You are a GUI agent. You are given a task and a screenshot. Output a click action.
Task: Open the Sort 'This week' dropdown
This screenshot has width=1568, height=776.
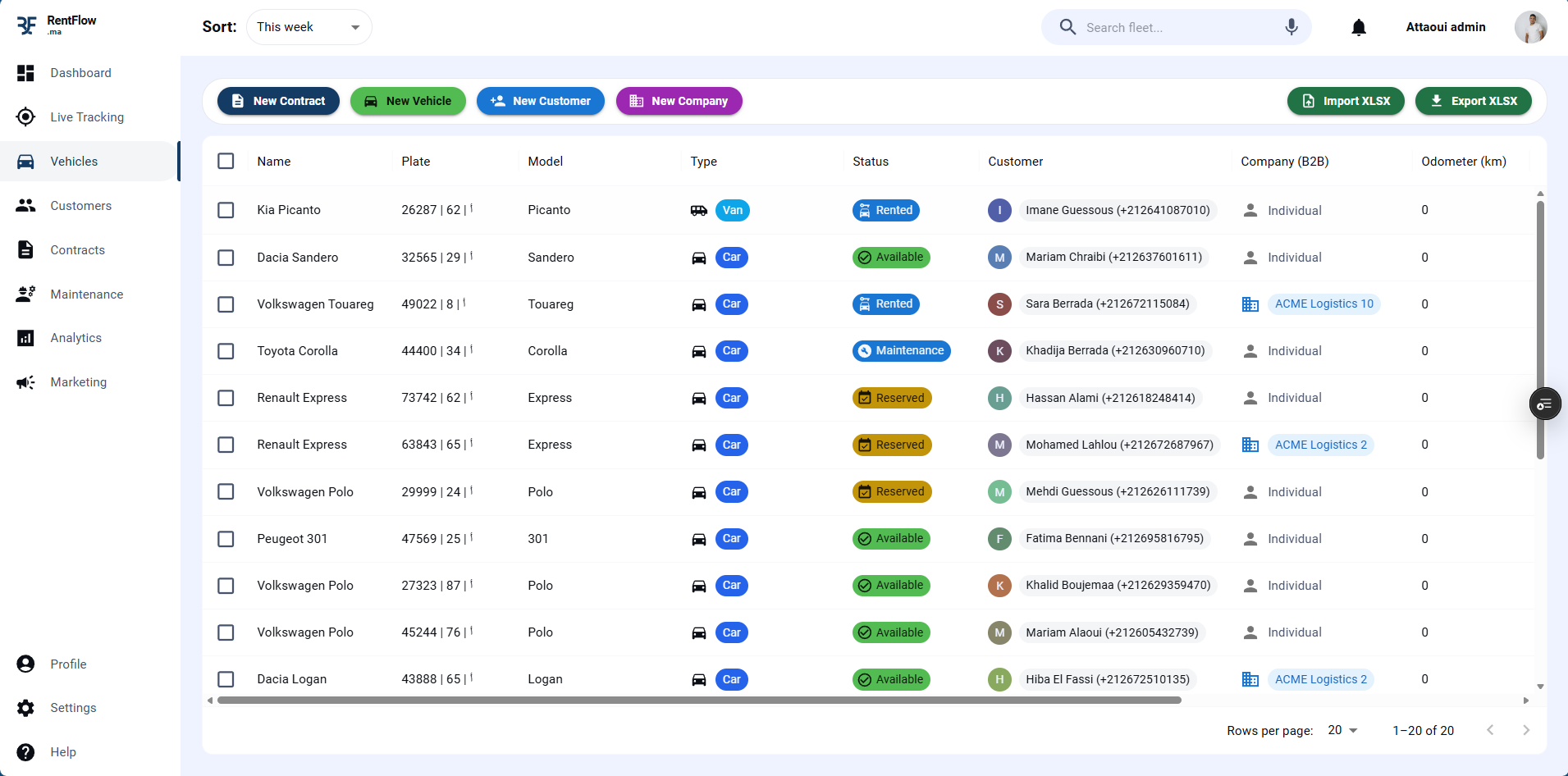(309, 27)
